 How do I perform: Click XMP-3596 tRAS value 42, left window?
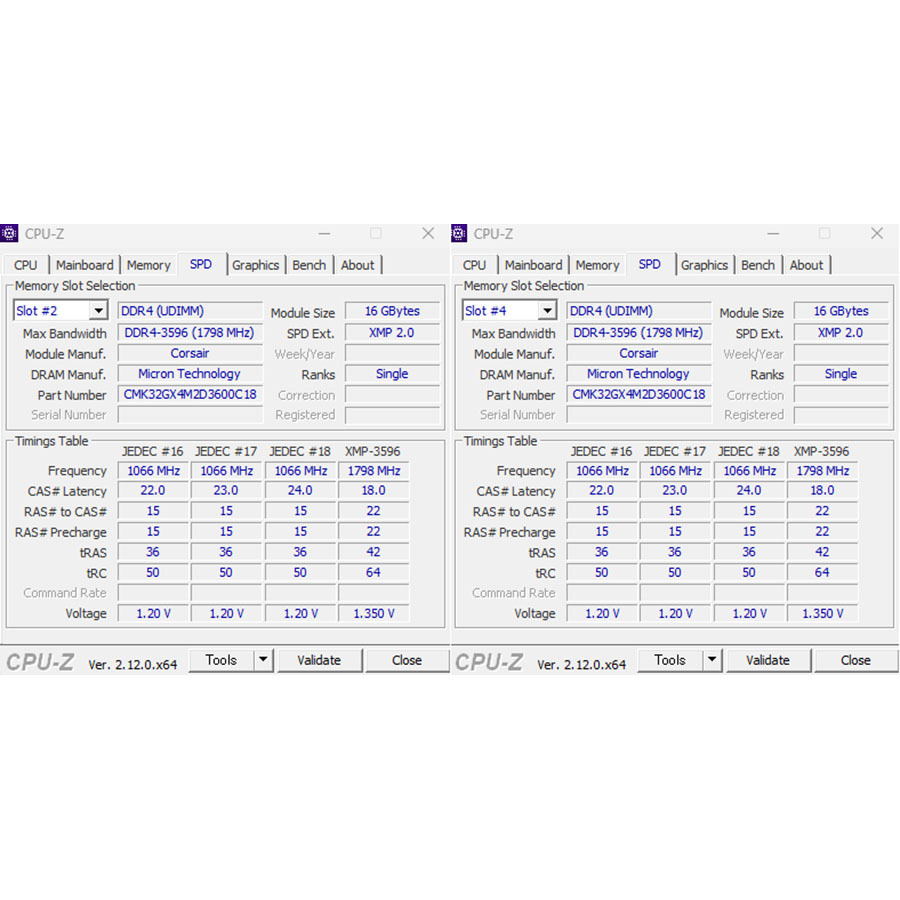(x=374, y=552)
